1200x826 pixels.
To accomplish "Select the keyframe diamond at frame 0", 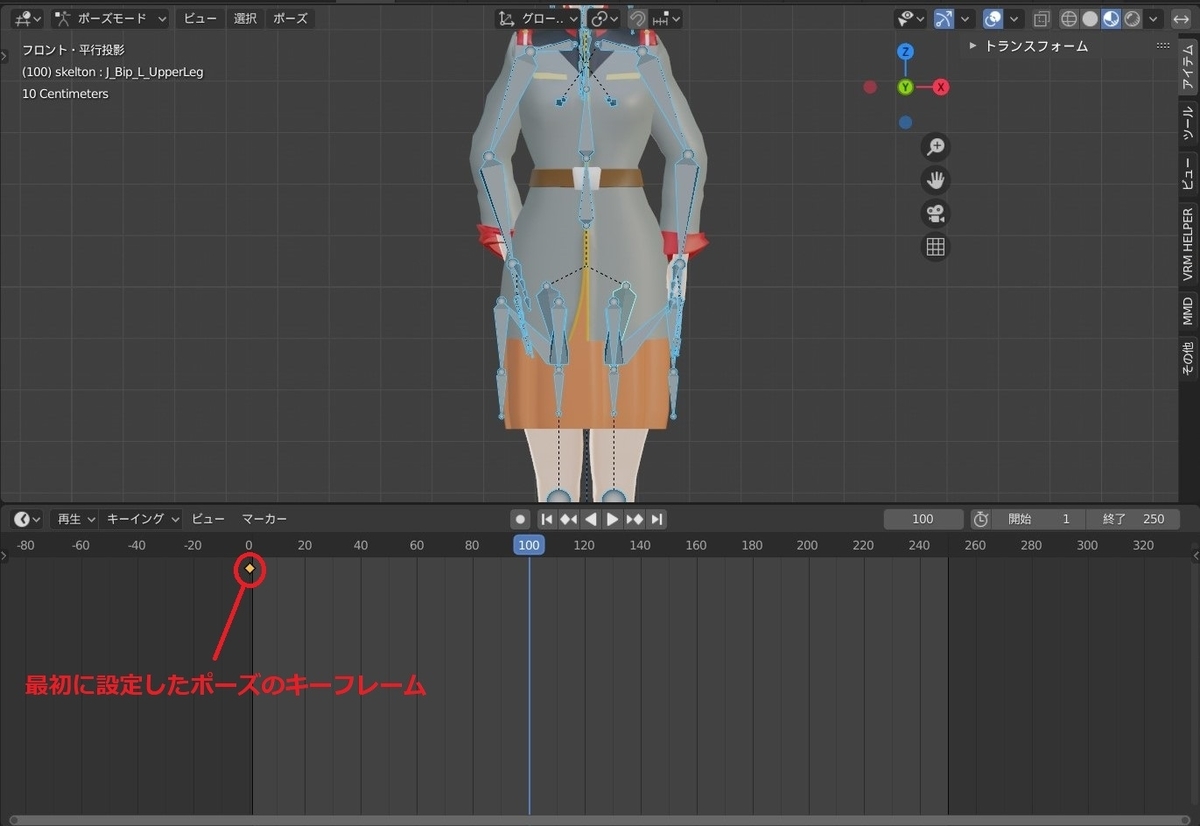I will pyautogui.click(x=250, y=569).
